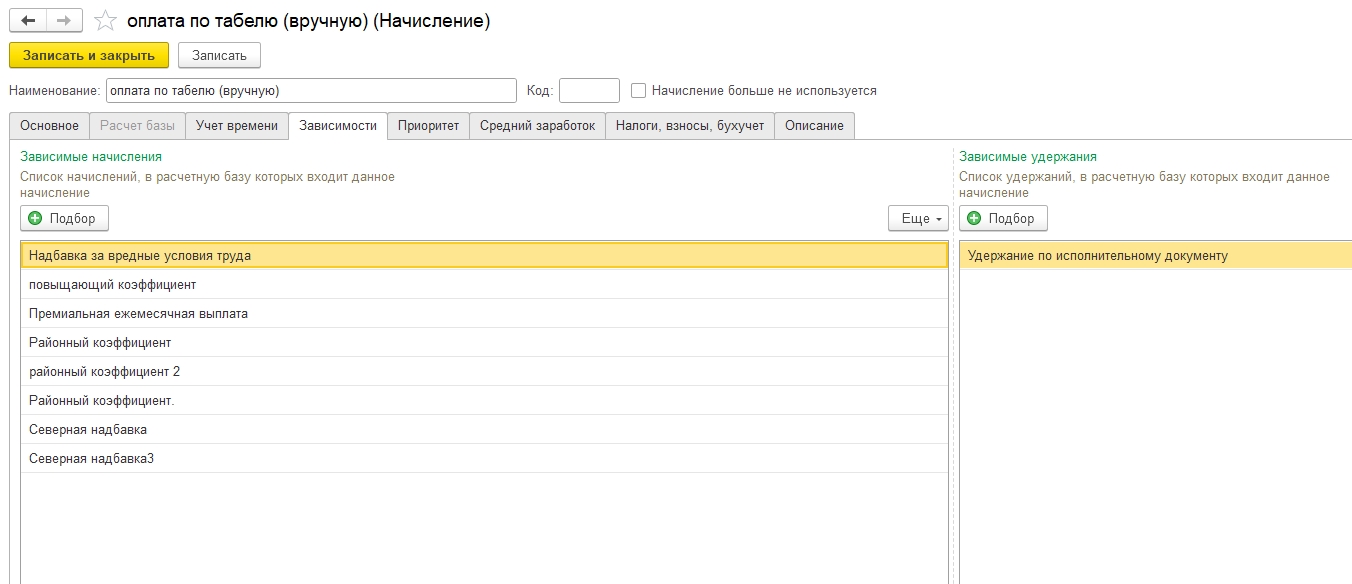
Task: Open the Учет времени tab
Action: click(x=237, y=126)
